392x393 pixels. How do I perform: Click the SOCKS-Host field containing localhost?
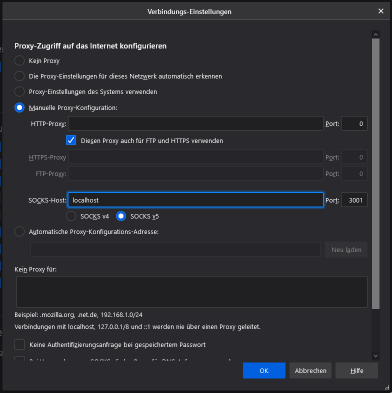coord(196,200)
